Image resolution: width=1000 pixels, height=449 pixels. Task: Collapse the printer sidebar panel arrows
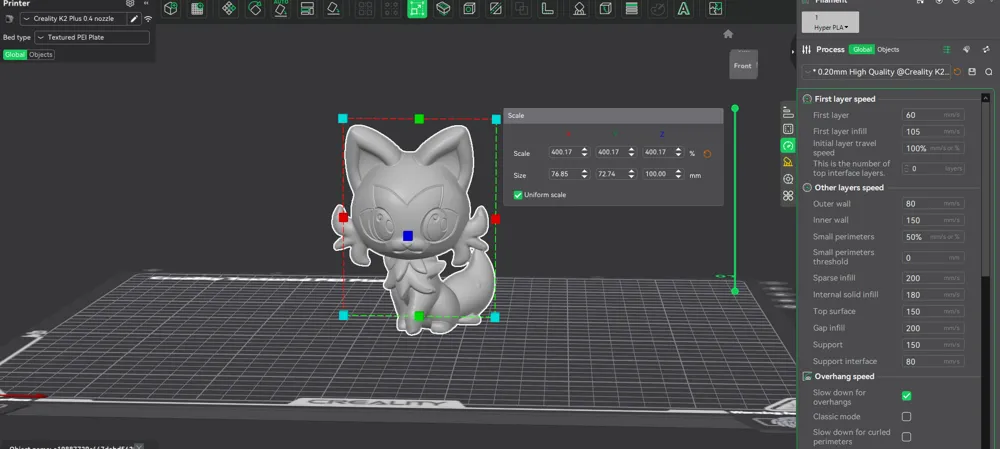click(x=146, y=3)
